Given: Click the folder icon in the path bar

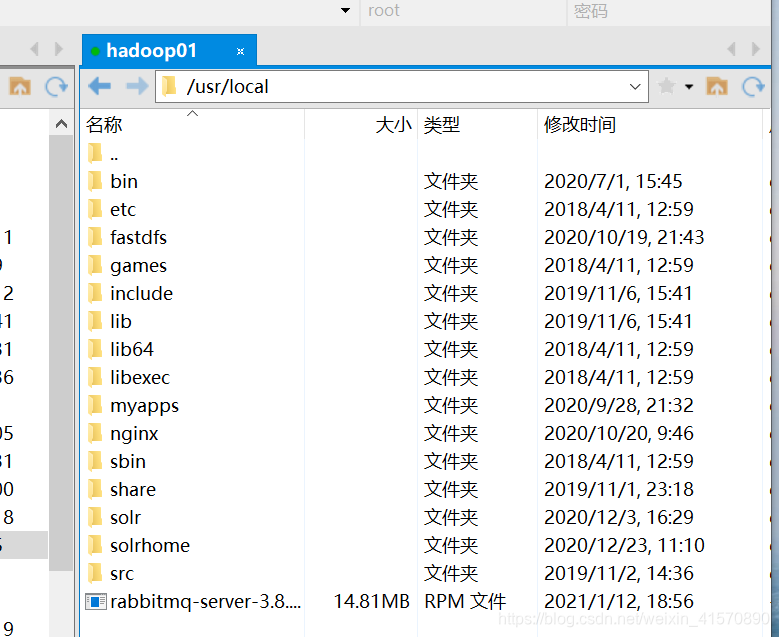Looking at the screenshot, I should 169,86.
